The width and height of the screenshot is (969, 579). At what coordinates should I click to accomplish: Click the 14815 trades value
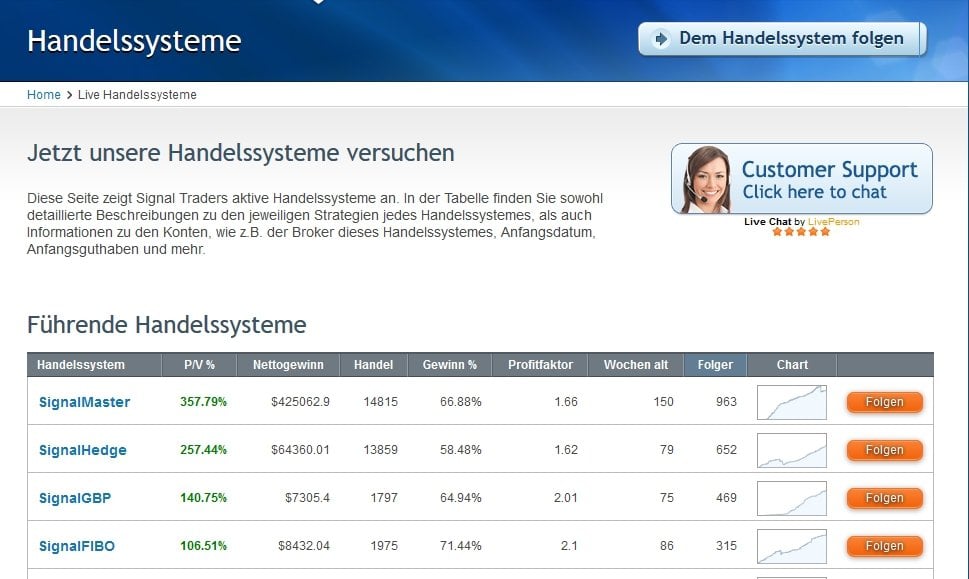[381, 402]
